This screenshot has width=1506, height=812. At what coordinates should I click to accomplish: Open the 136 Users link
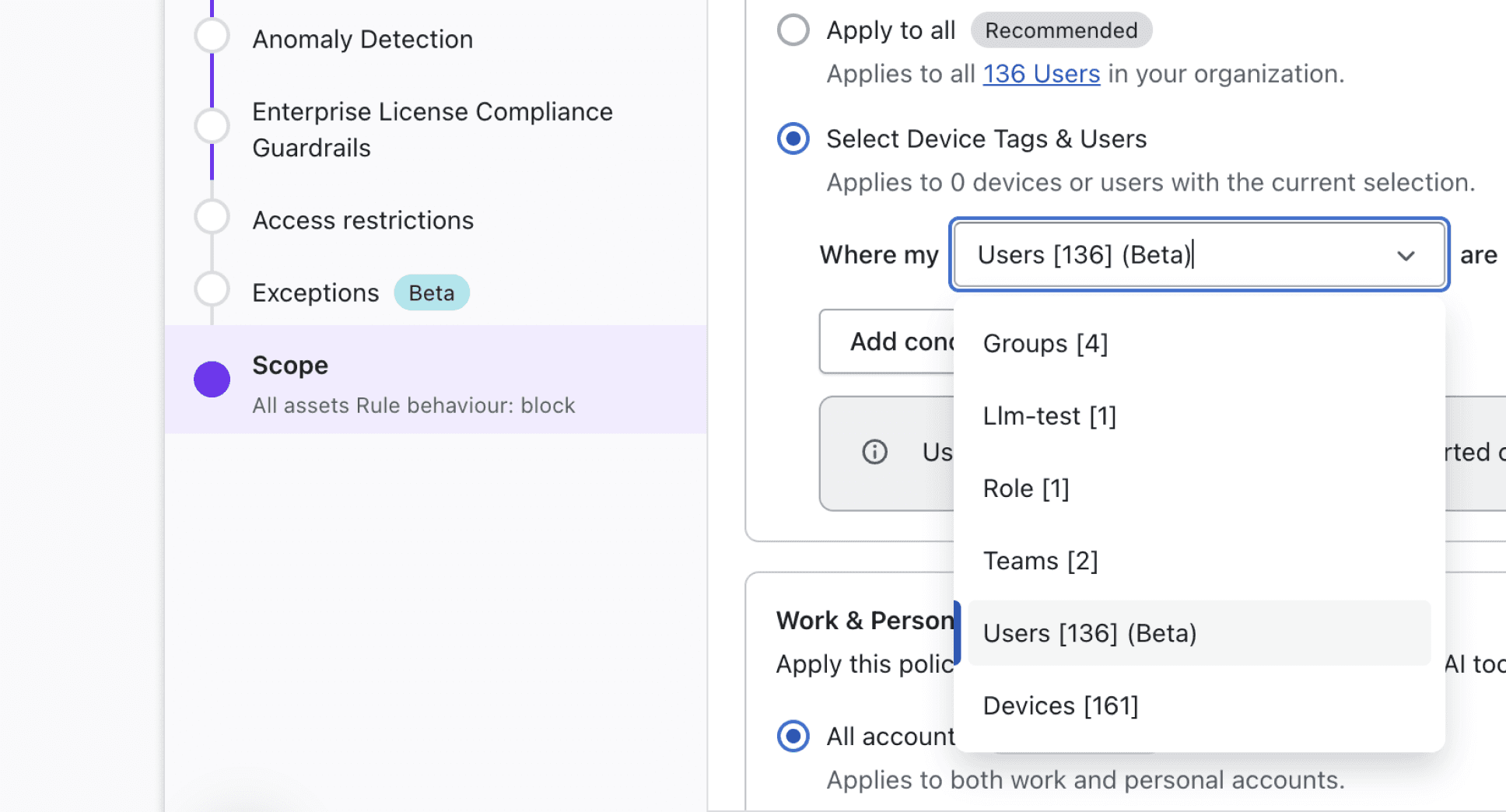click(x=1041, y=74)
